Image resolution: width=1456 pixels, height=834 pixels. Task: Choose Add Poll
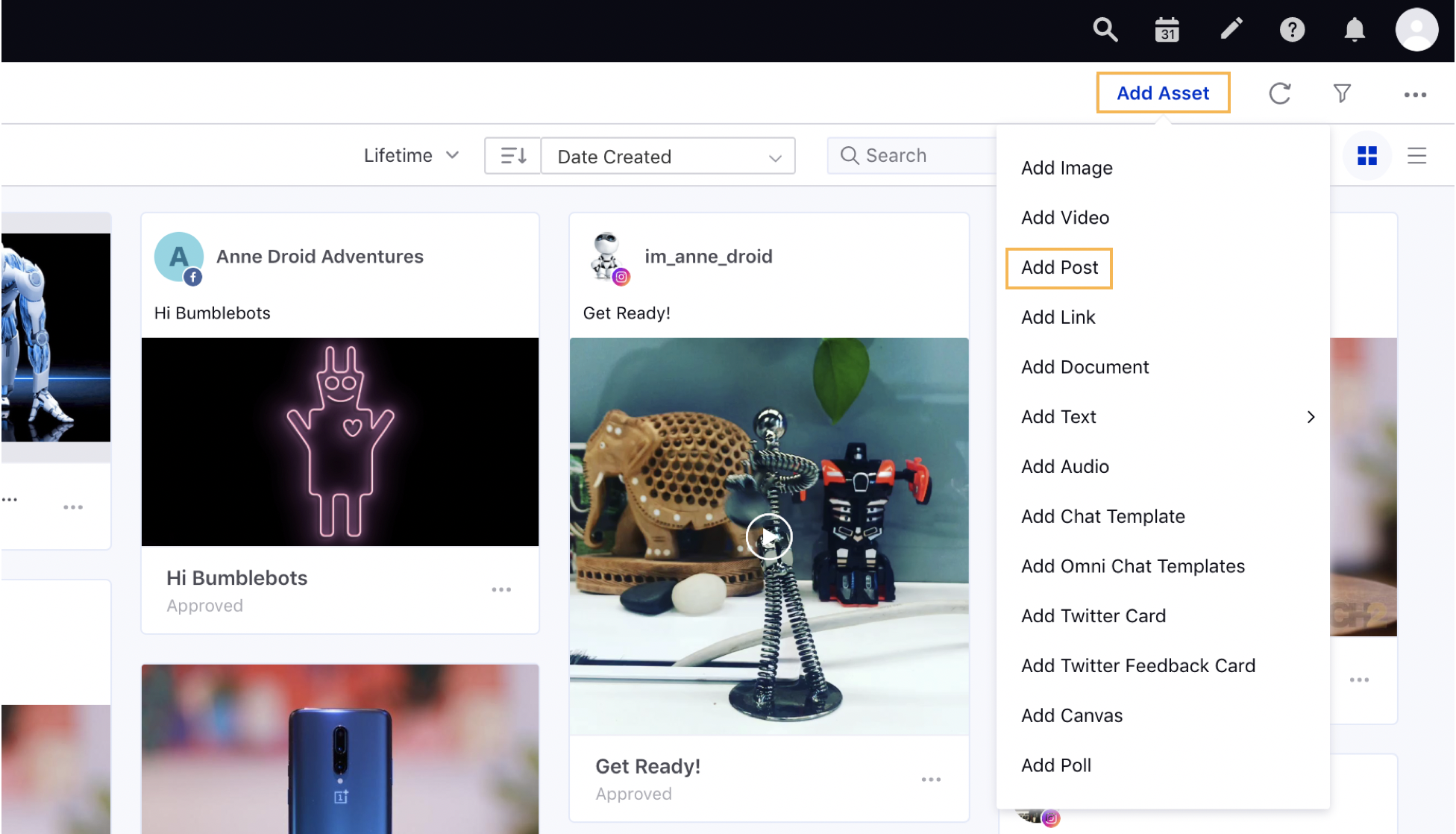coord(1163,765)
